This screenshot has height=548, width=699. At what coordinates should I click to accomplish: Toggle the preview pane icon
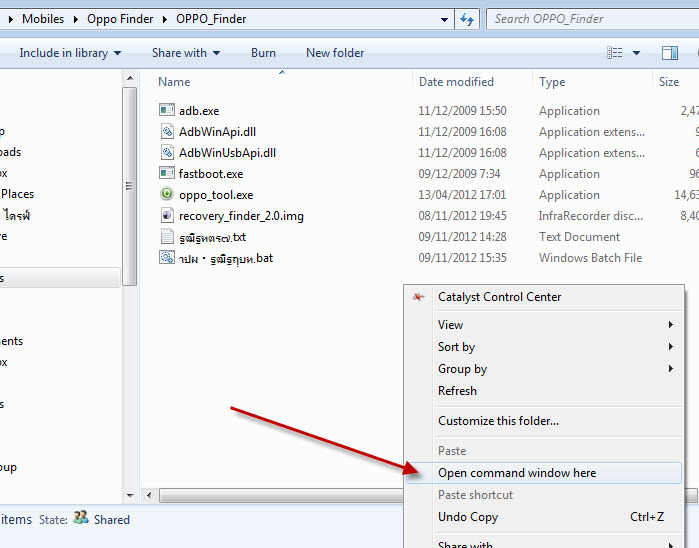[670, 53]
